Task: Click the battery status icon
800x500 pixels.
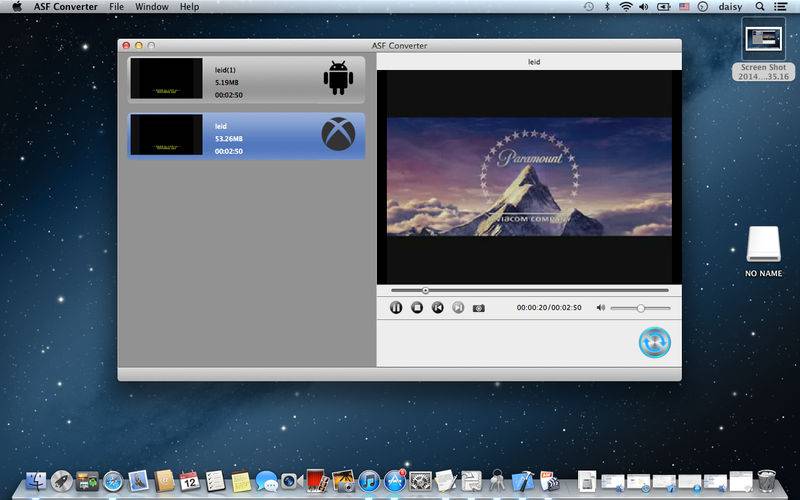Action: (x=664, y=7)
